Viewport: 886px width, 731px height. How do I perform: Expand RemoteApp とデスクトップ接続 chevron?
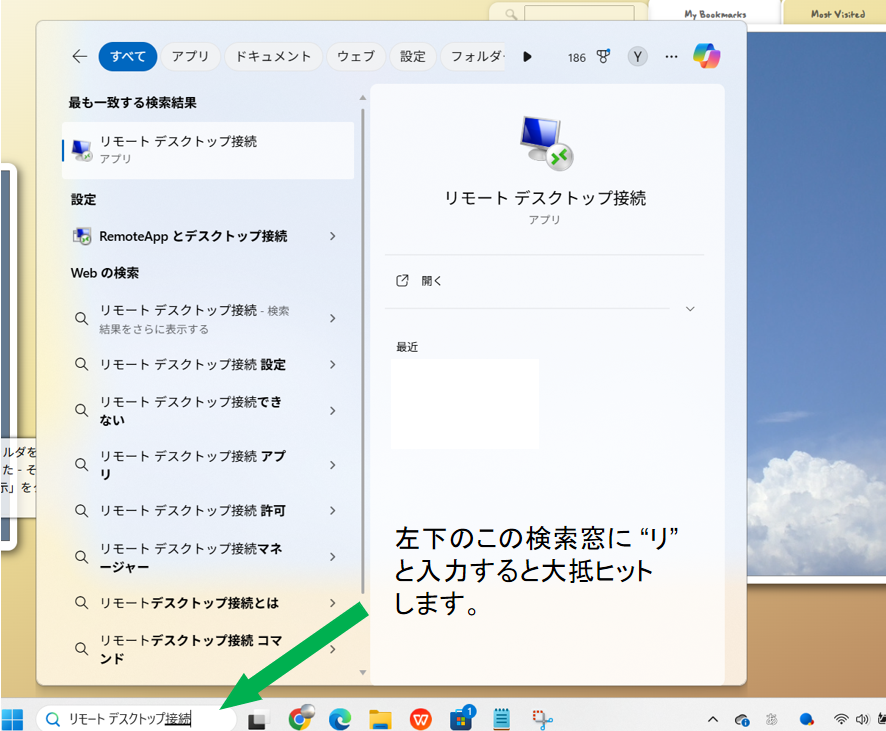tap(332, 237)
